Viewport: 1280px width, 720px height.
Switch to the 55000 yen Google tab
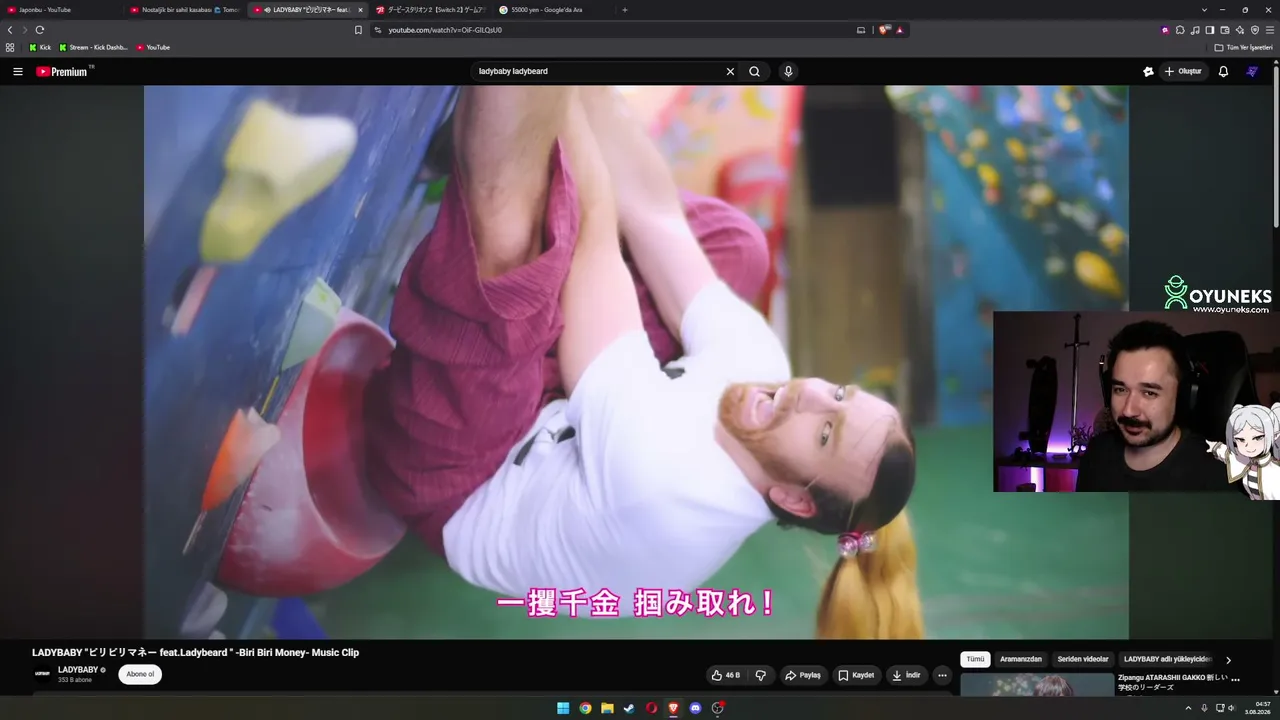click(x=553, y=10)
